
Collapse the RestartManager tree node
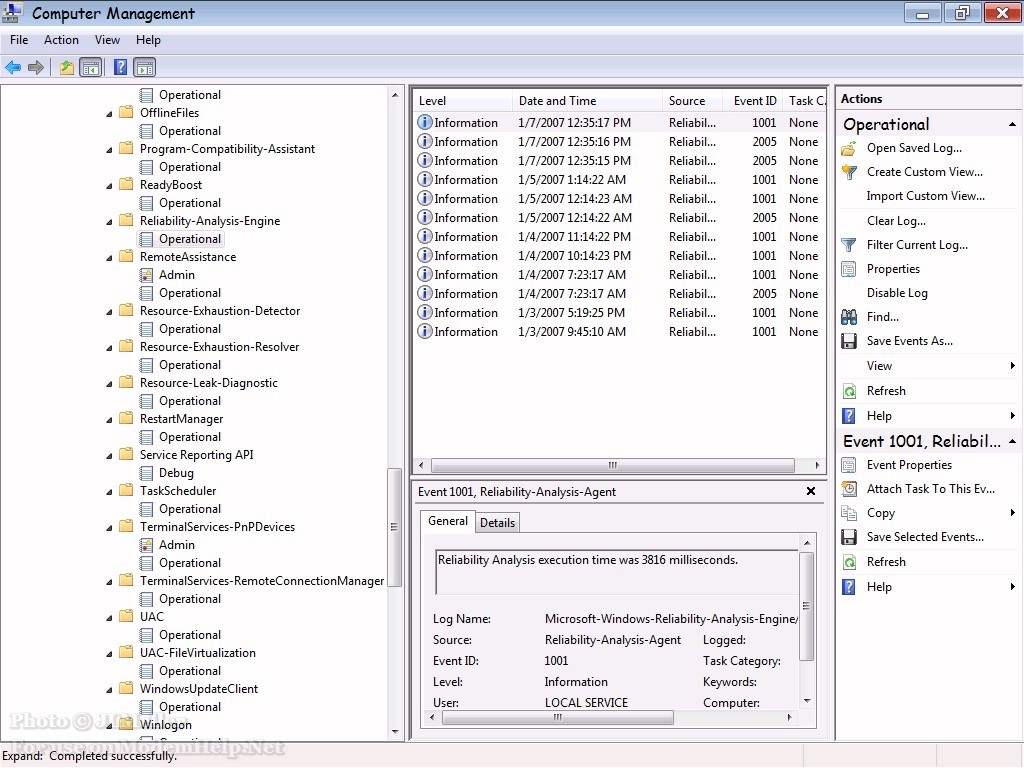[x=109, y=419]
